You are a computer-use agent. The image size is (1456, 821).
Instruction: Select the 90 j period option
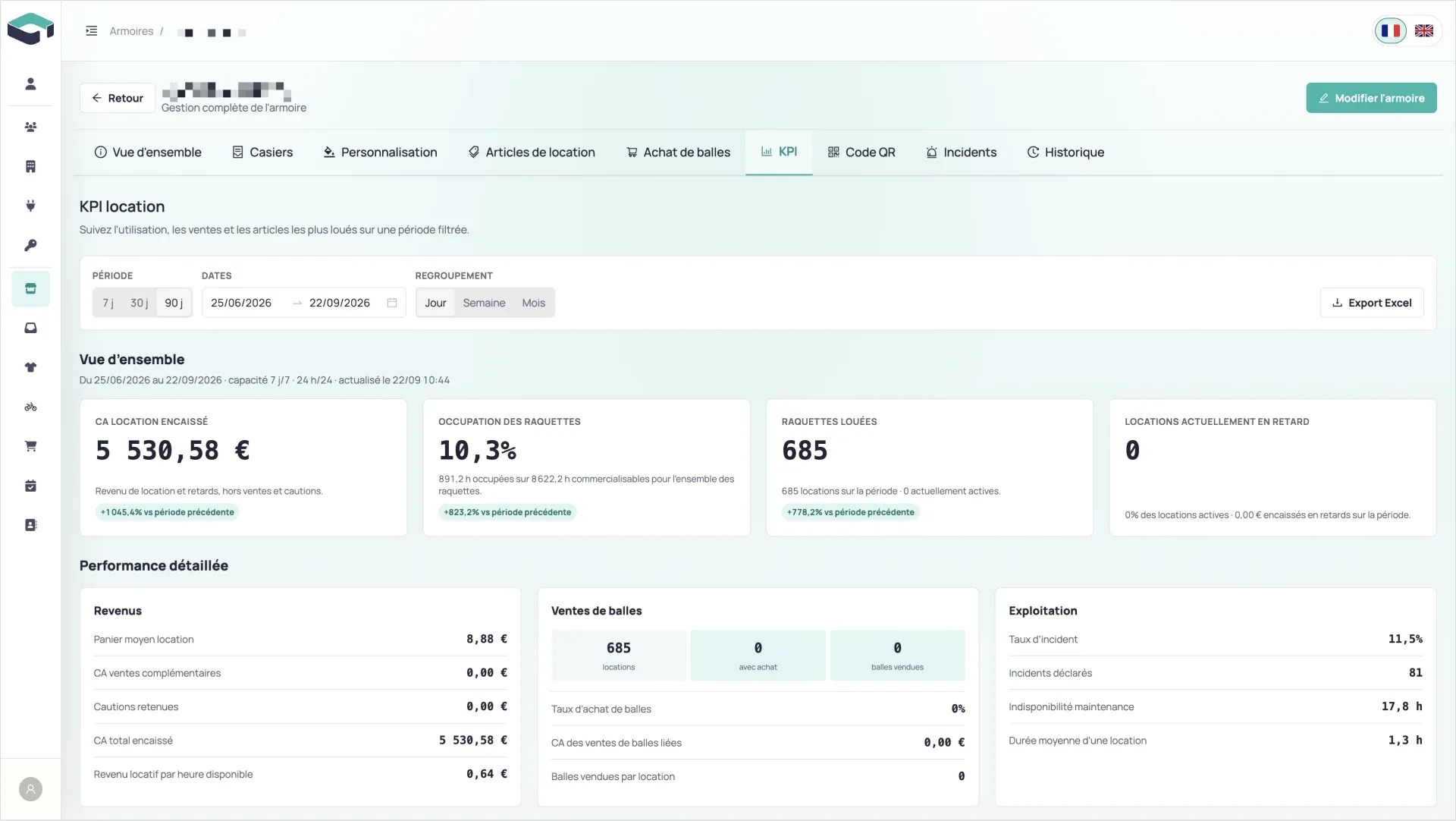(174, 303)
